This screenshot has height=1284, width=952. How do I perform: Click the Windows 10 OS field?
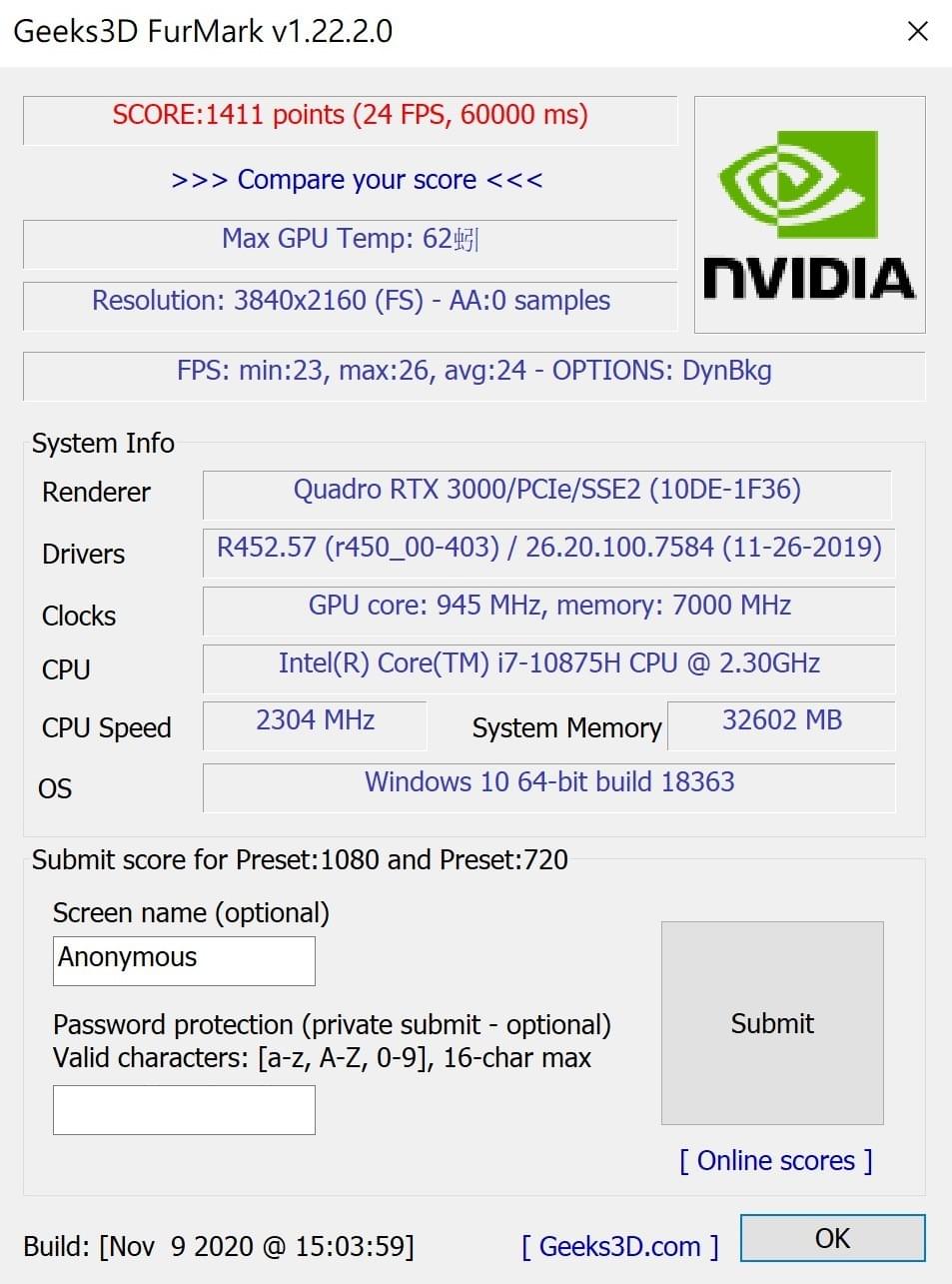548,787
